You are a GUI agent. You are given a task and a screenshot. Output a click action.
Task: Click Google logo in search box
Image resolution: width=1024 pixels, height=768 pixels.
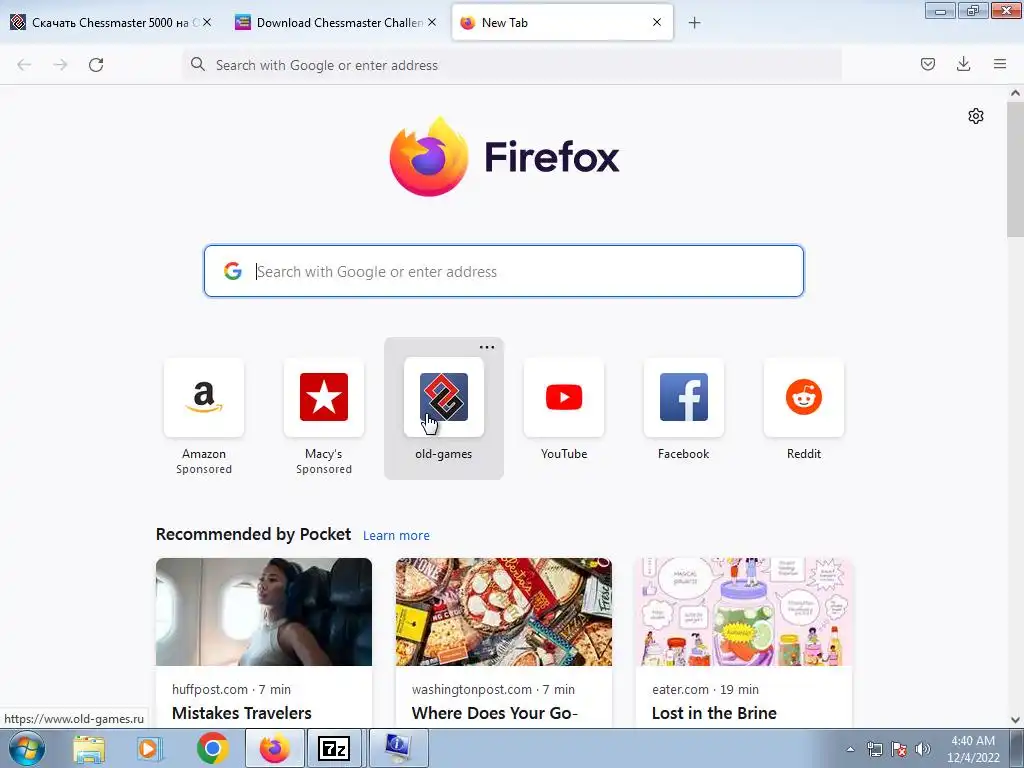[x=233, y=271]
